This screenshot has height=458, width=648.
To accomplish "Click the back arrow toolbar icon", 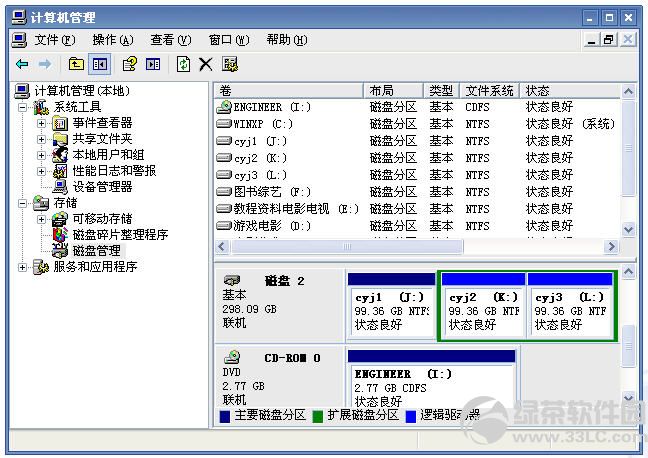I will [22, 64].
